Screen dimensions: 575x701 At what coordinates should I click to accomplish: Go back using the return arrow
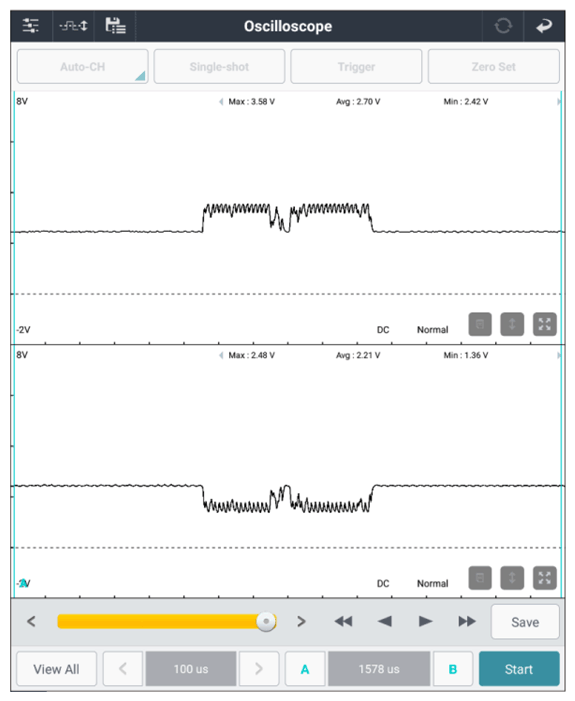coord(544,26)
